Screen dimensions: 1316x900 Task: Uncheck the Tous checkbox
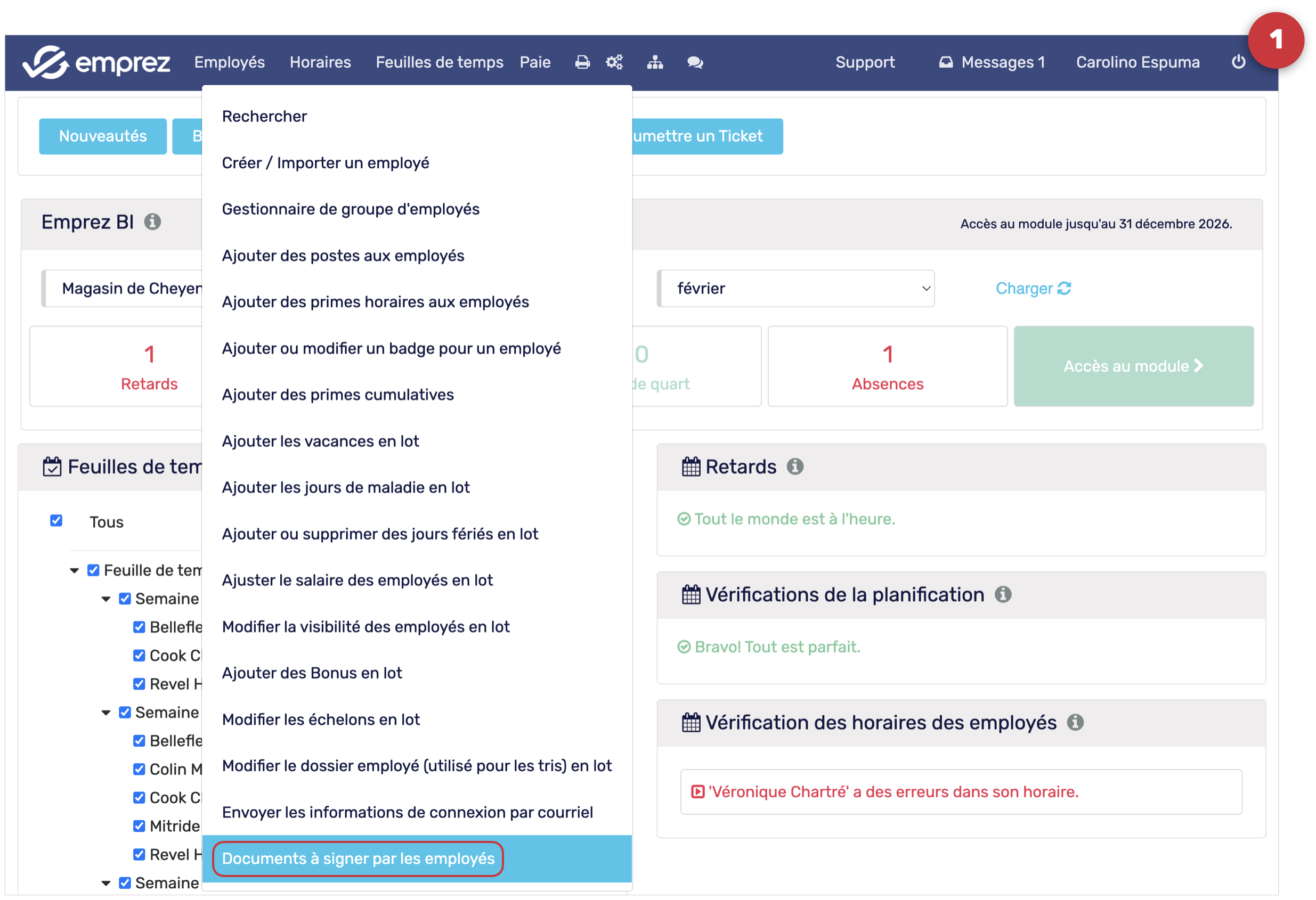[x=56, y=521]
